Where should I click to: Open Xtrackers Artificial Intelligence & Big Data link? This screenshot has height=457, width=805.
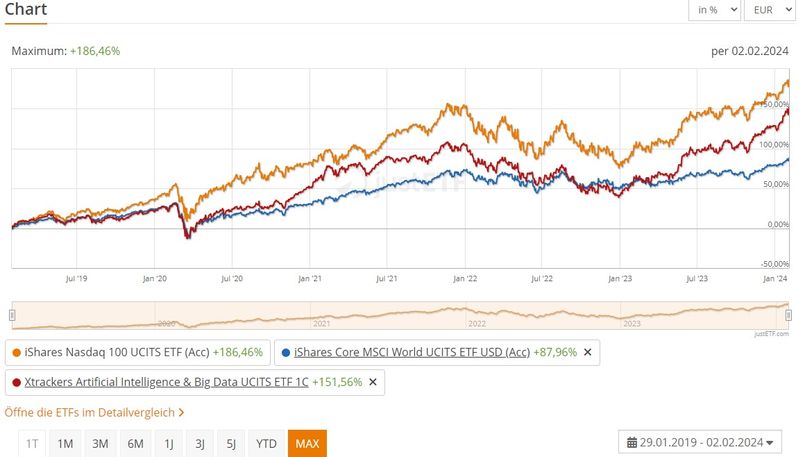point(160,382)
